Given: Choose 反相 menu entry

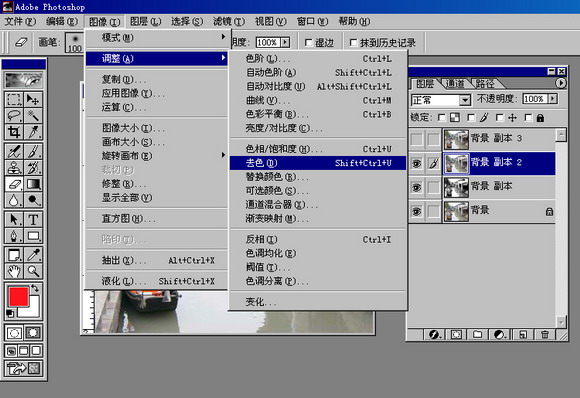Looking at the screenshot, I should coord(318,239).
